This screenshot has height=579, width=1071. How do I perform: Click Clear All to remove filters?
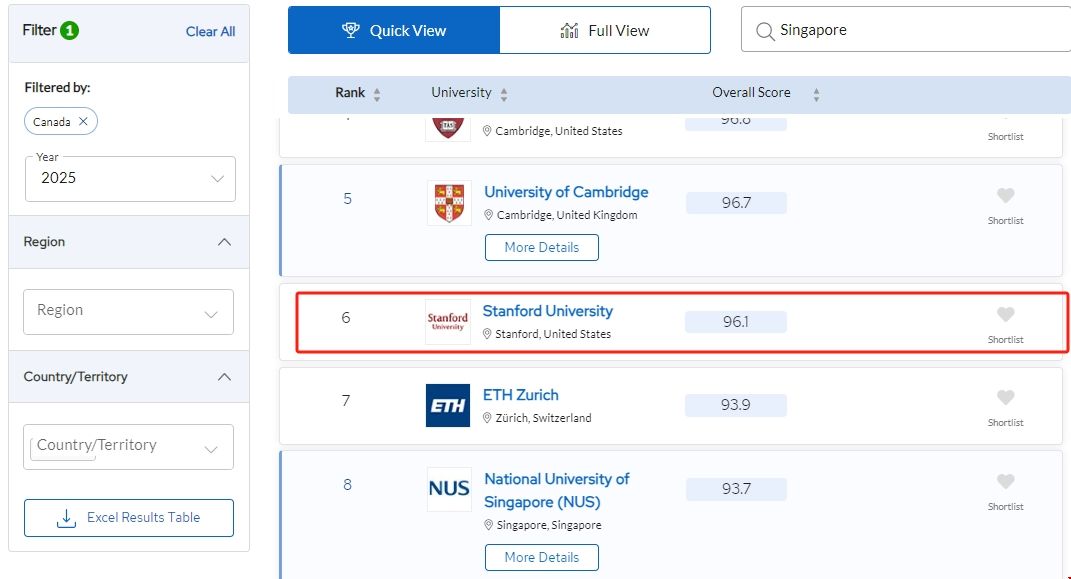[x=209, y=31]
